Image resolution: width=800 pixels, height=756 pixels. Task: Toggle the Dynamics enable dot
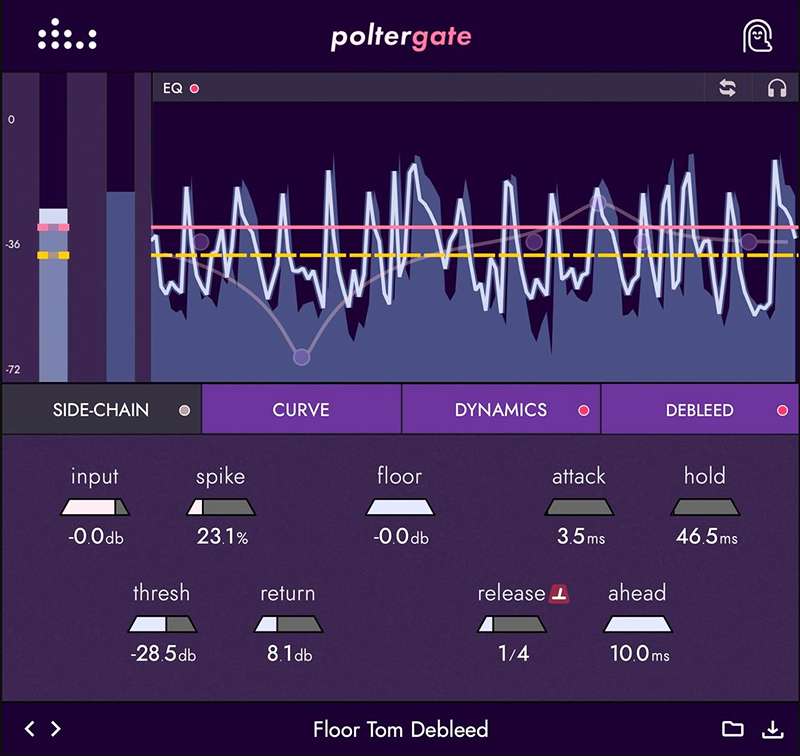tap(584, 410)
